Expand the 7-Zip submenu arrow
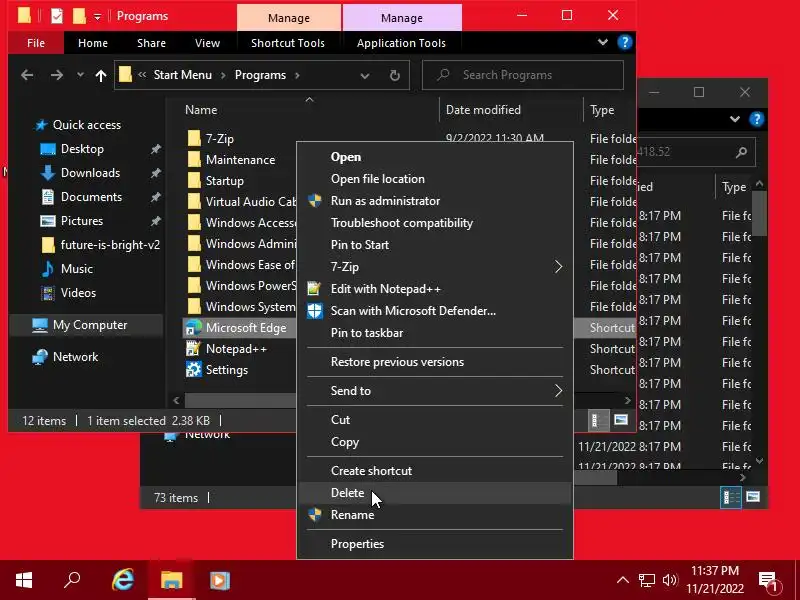The width and height of the screenshot is (800, 600). pos(558,266)
